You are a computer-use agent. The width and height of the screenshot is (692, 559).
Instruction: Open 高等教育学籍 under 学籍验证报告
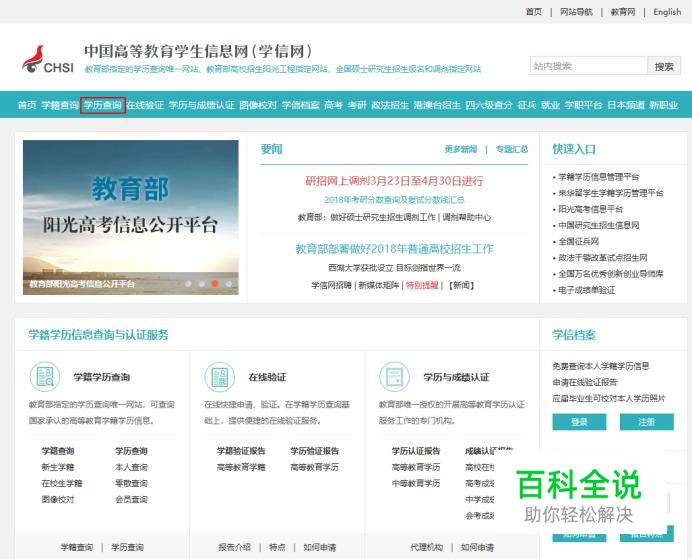241,467
